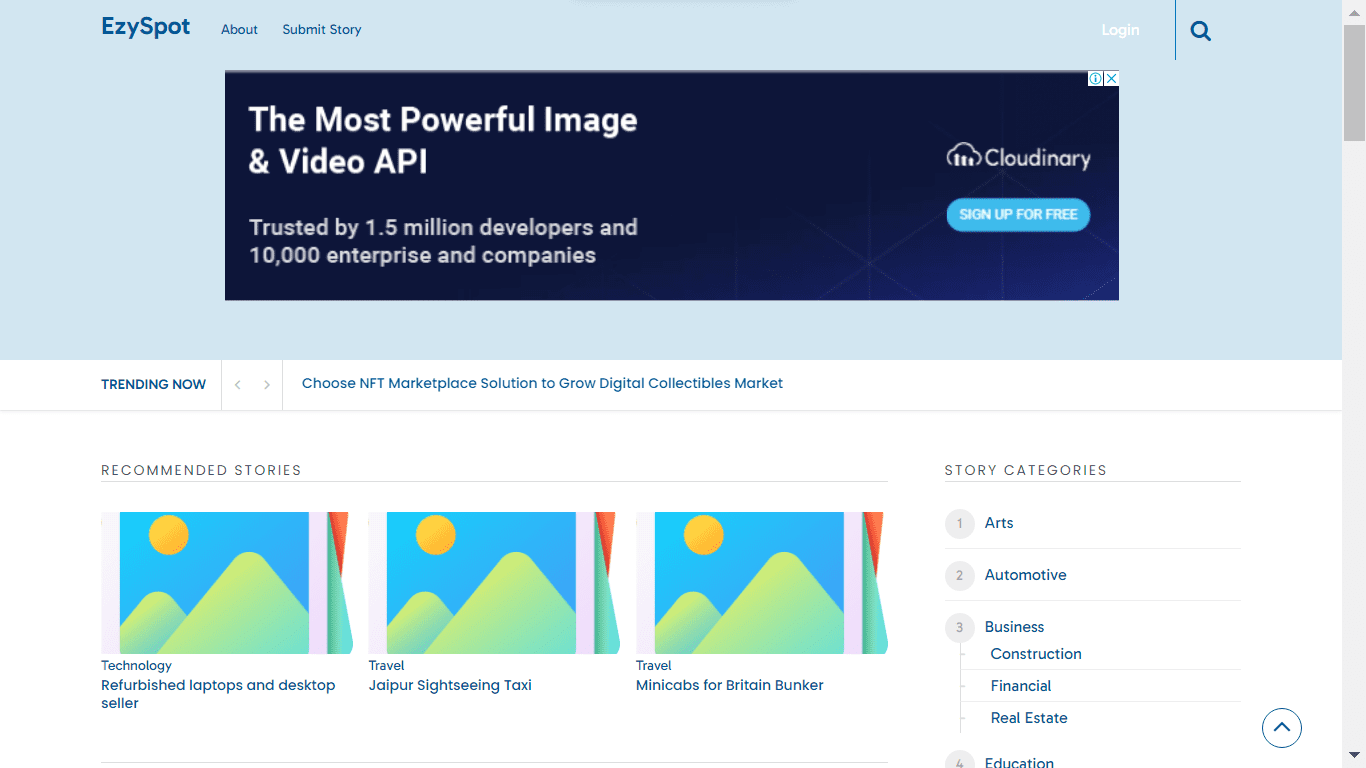This screenshot has width=1366, height=768.
Task: Open Jaipur Sightseeing Taxi thumbnail
Action: click(494, 583)
